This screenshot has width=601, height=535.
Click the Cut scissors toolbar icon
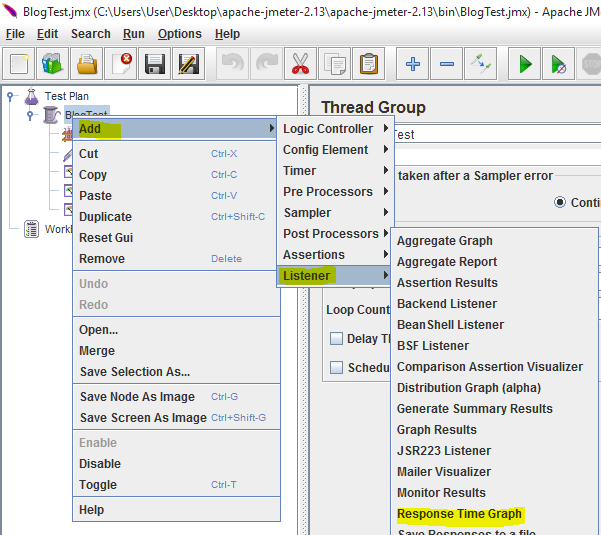(x=300, y=64)
